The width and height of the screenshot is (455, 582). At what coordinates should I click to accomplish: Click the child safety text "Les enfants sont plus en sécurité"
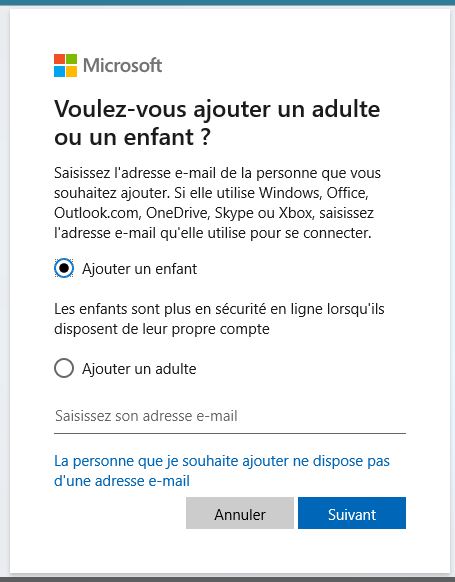219,319
